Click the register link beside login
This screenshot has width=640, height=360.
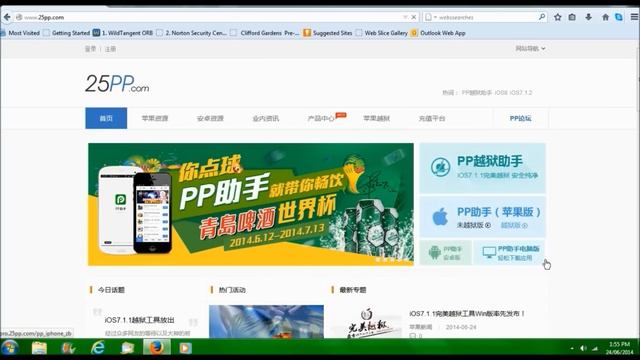pos(110,49)
